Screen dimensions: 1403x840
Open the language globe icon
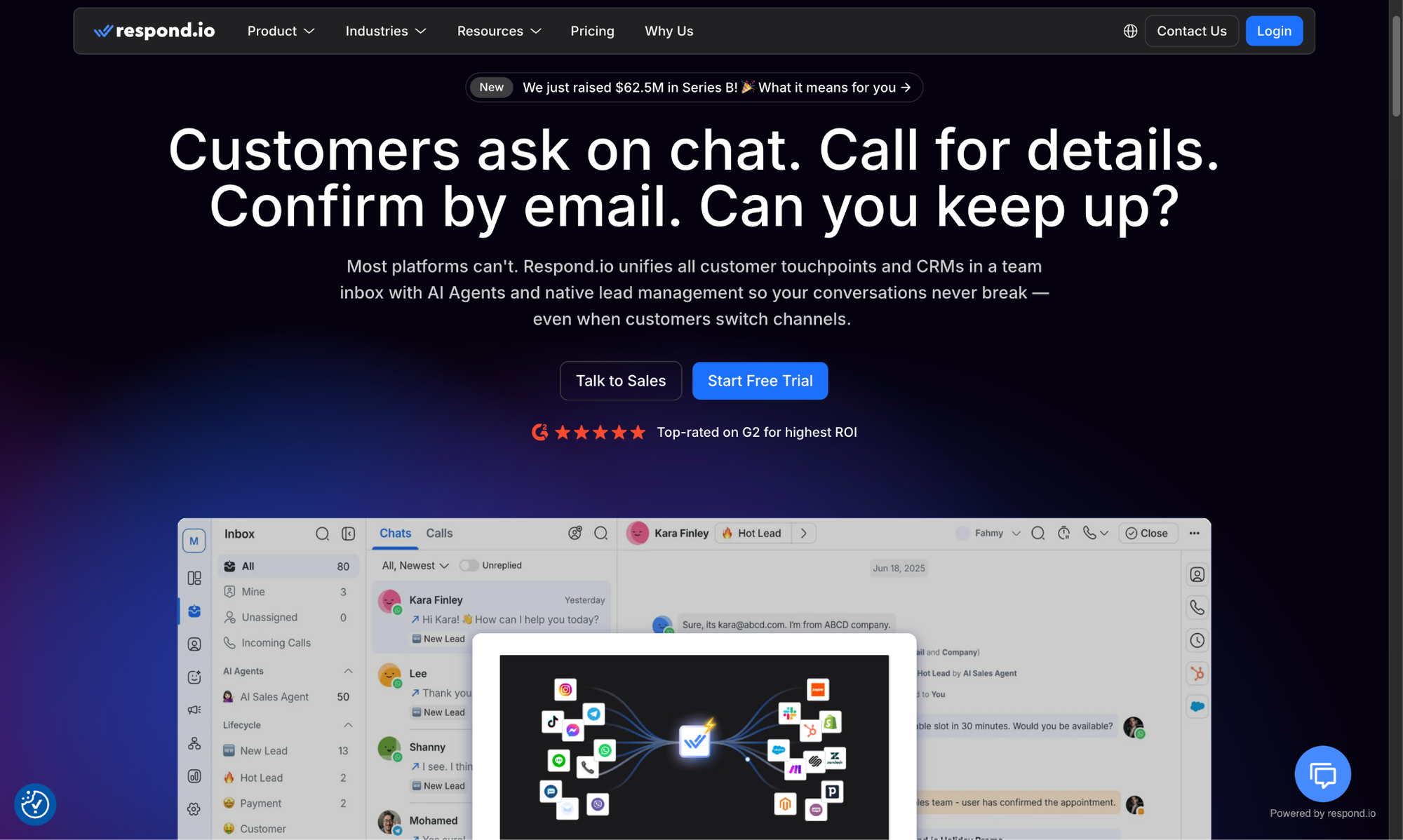1130,31
